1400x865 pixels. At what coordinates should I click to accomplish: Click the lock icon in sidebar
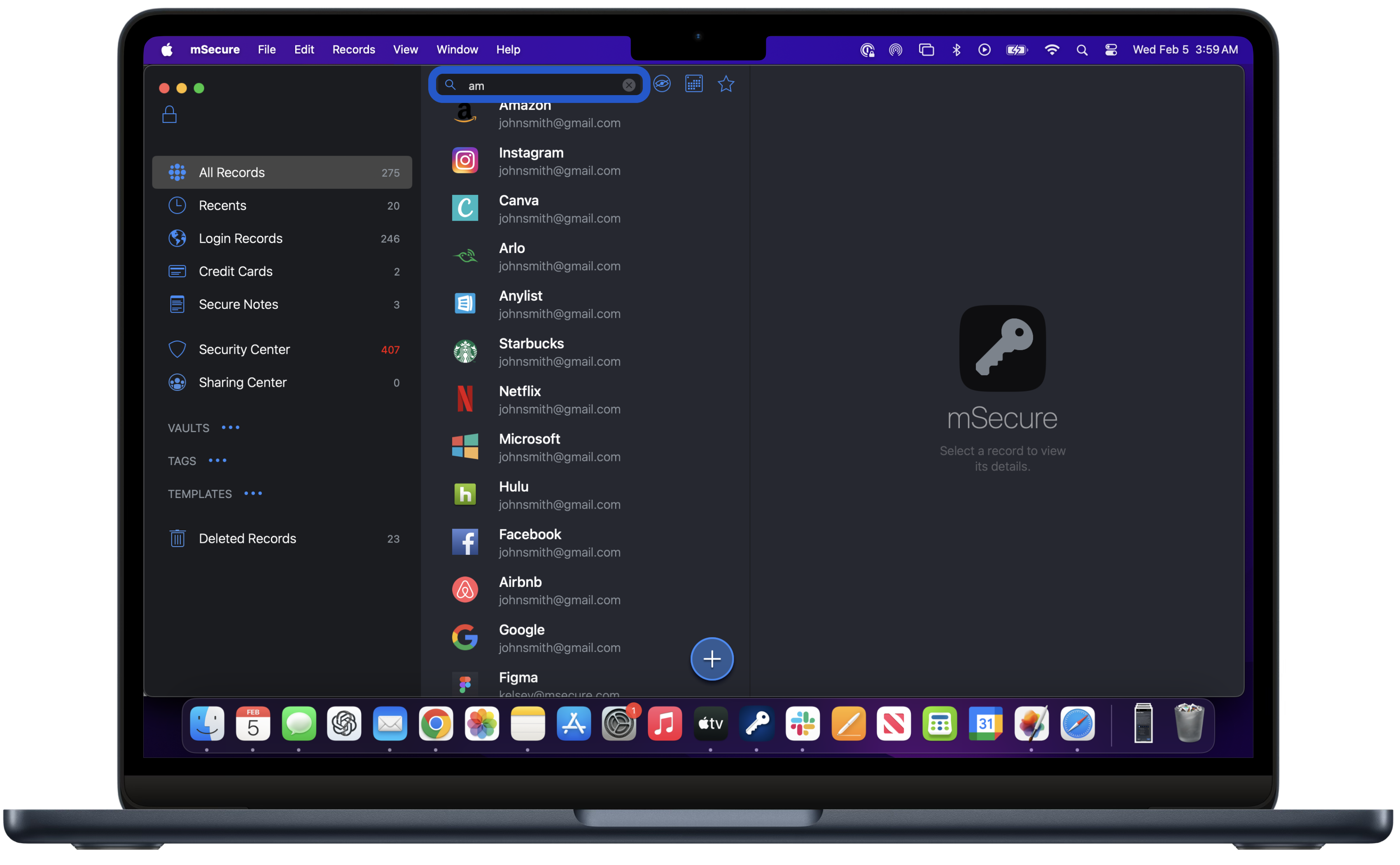point(169,115)
